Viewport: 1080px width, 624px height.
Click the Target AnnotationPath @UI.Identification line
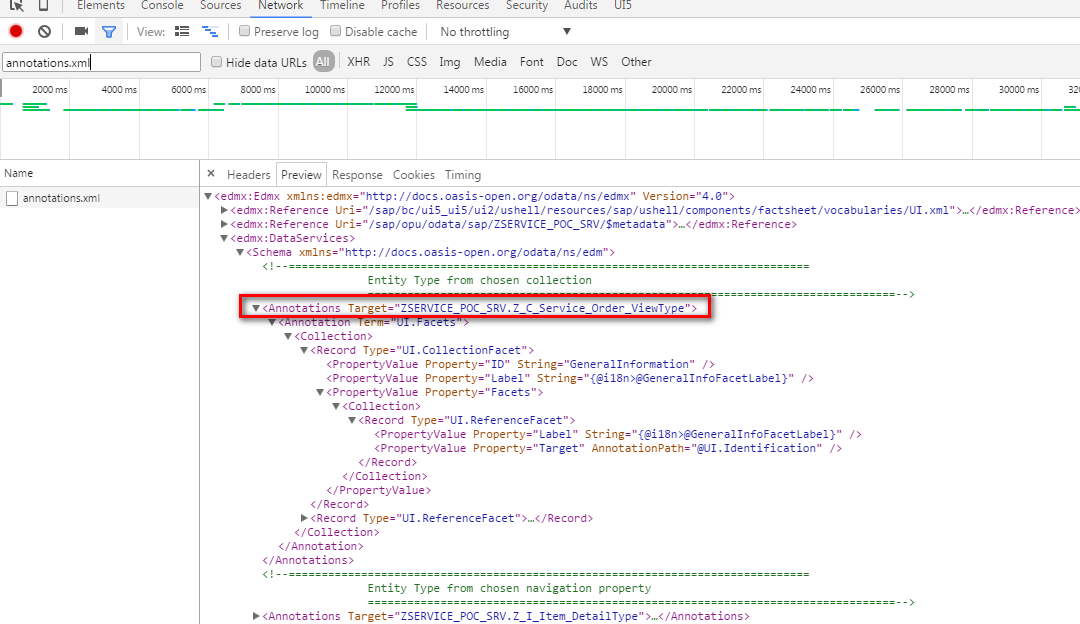[x=608, y=448]
